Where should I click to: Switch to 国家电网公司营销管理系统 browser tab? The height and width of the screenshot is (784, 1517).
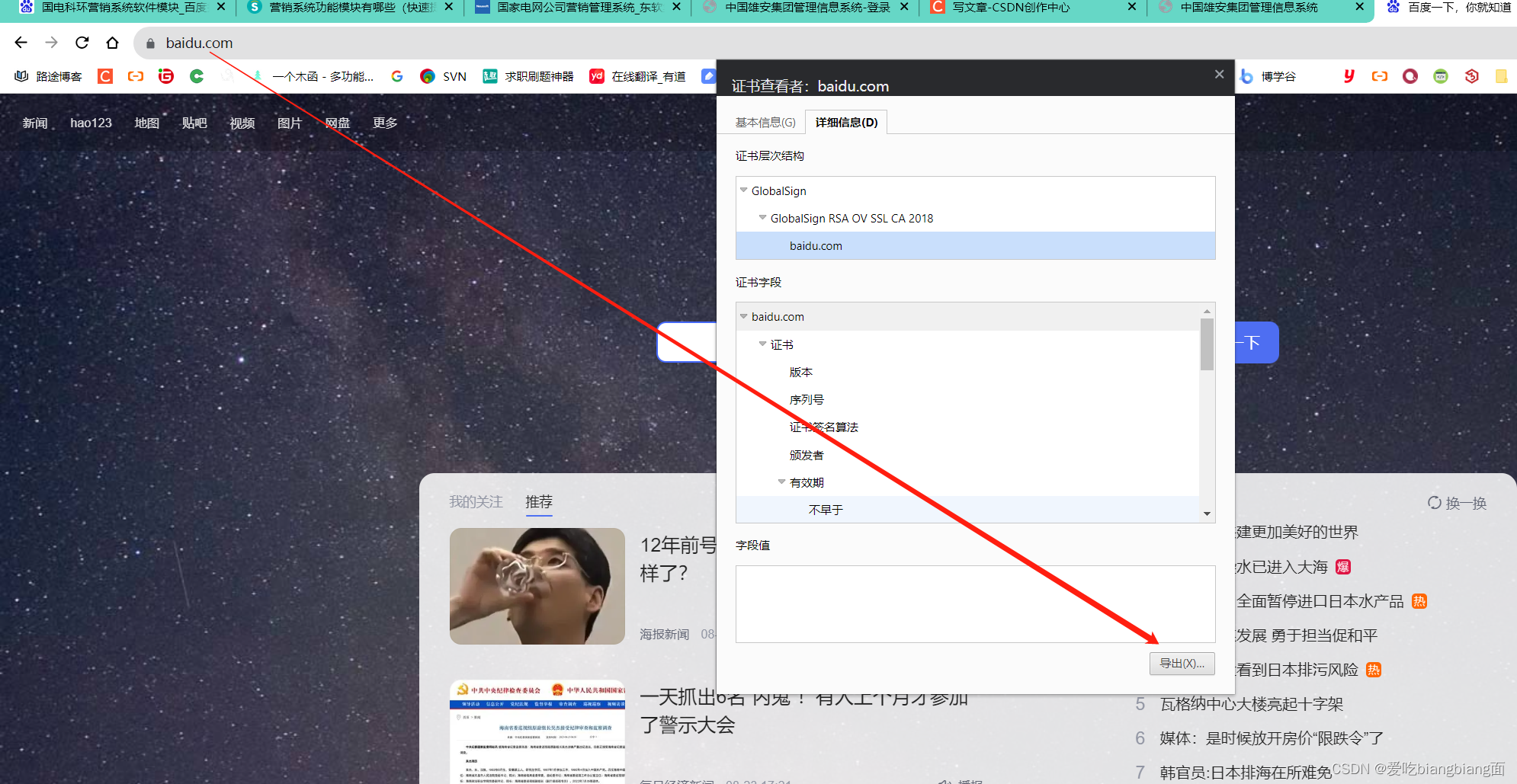click(576, 8)
